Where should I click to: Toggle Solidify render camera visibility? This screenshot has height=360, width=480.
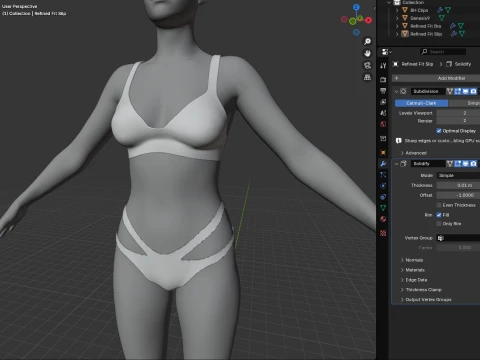point(473,164)
